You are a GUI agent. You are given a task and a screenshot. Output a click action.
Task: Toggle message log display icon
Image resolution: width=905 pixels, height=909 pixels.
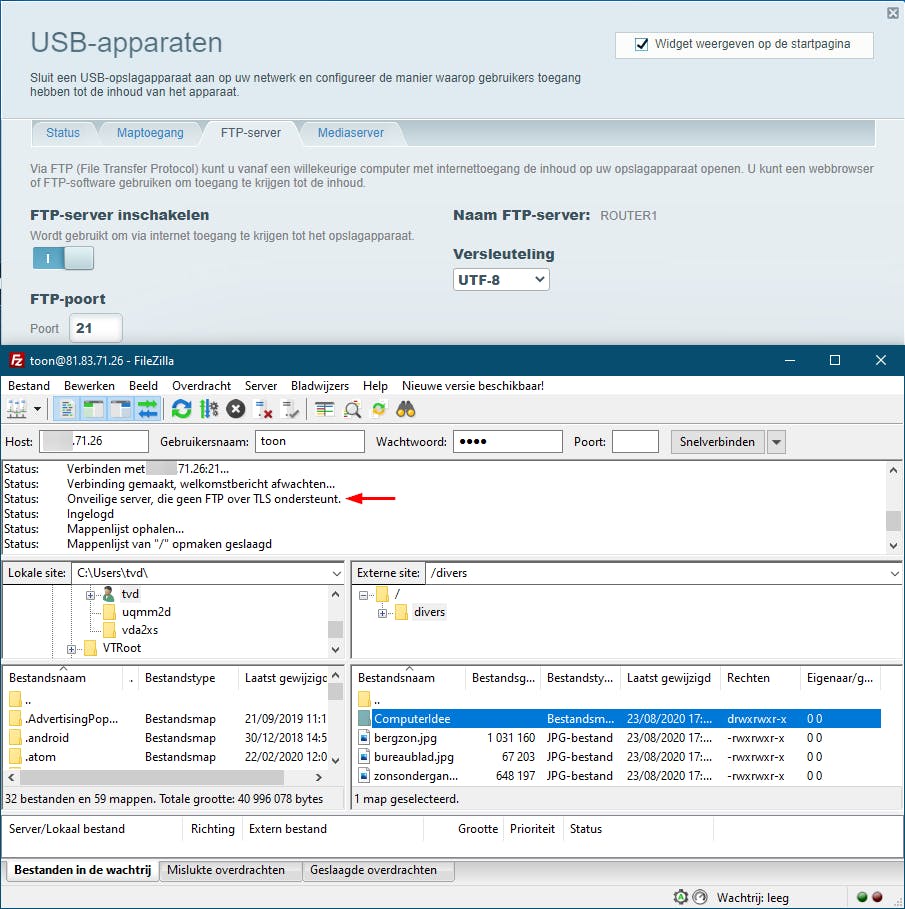[66, 409]
